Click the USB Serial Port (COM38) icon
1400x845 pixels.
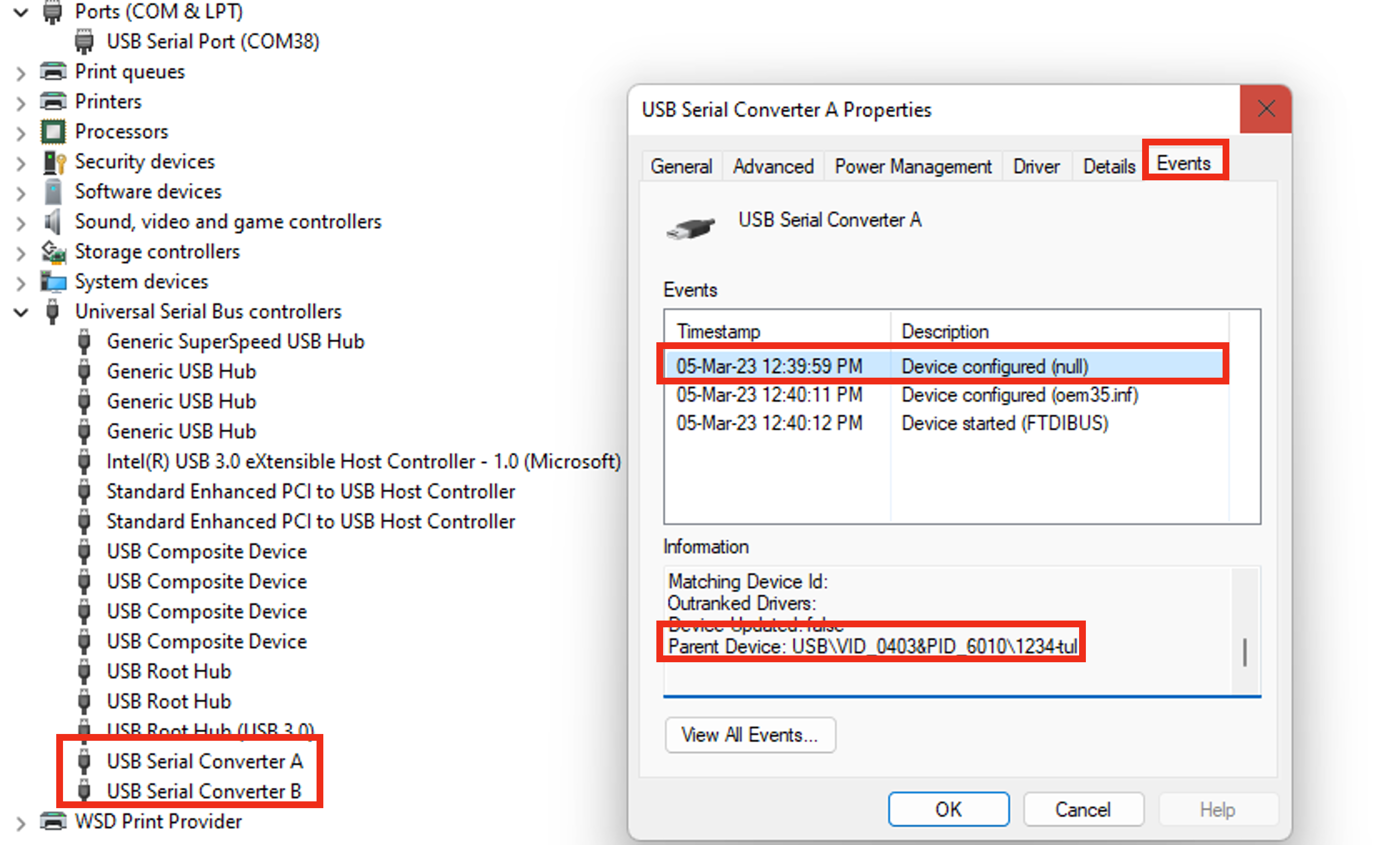84,42
